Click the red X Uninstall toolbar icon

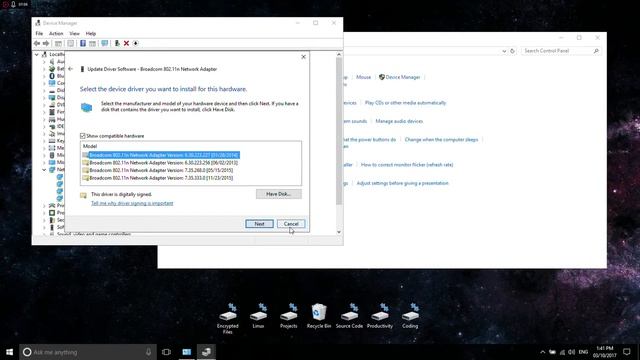[x=127, y=43]
